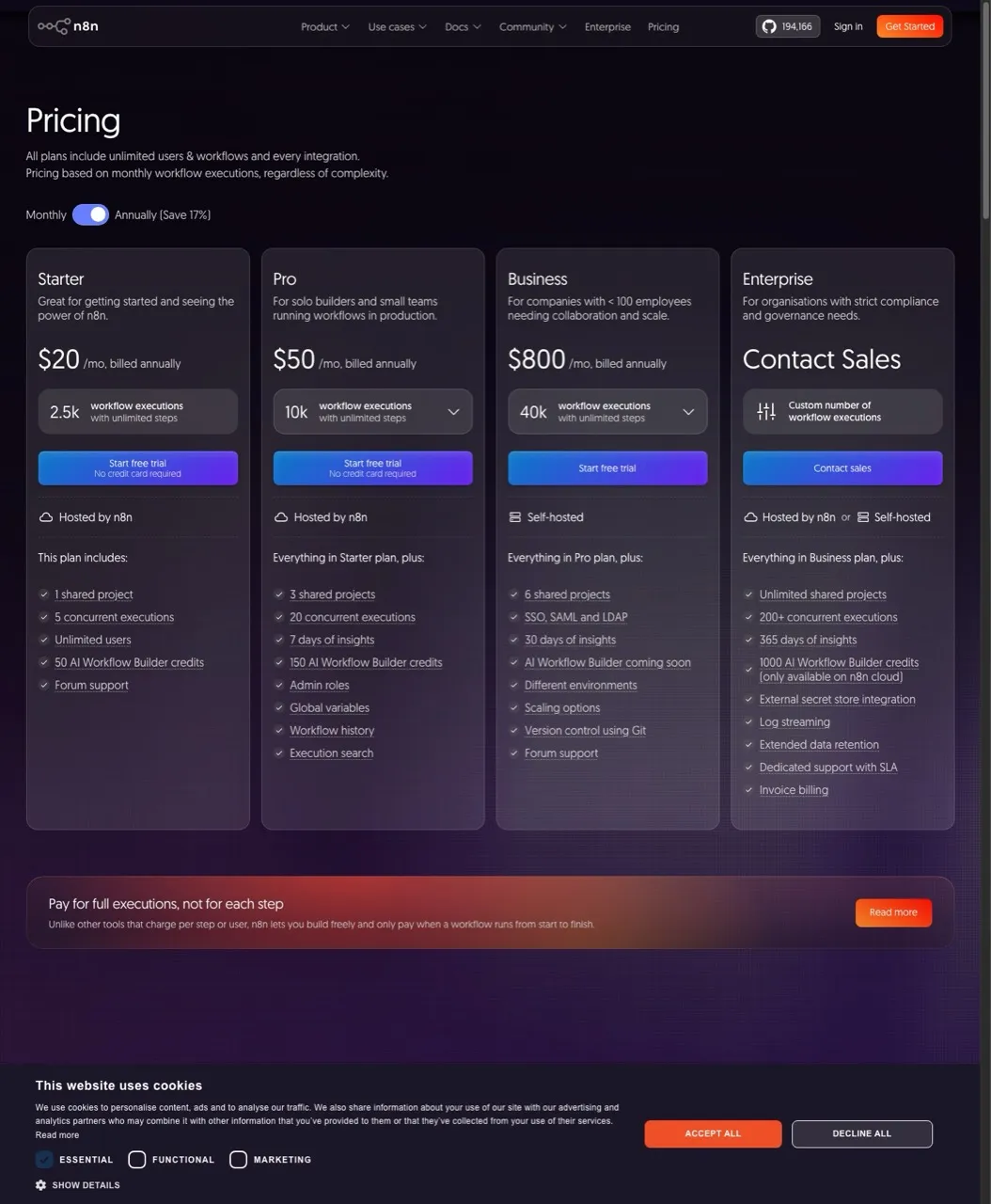Click the server icon next to Business Self-hosted

pos(514,517)
